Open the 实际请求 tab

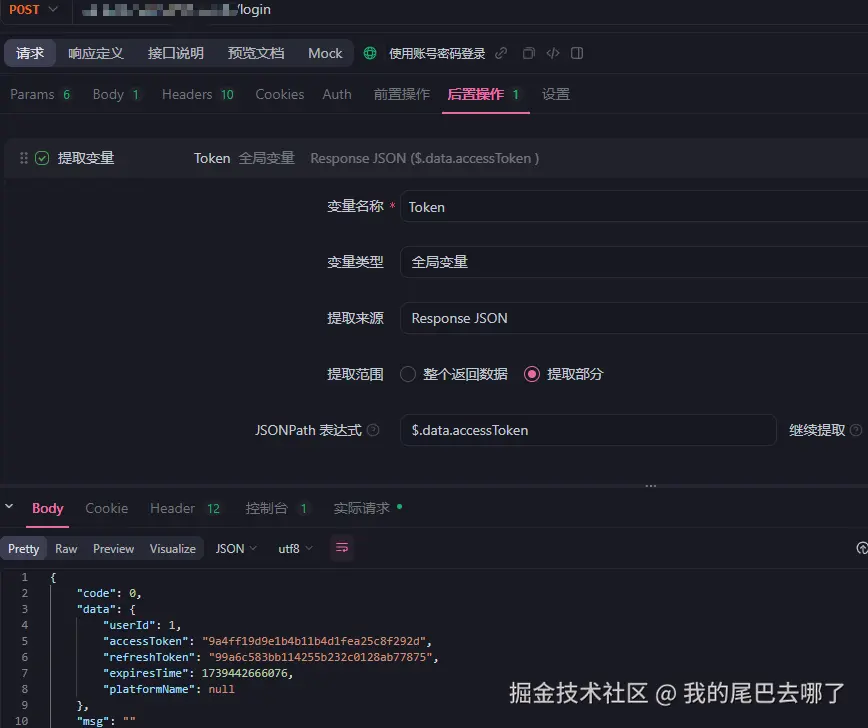click(368, 508)
